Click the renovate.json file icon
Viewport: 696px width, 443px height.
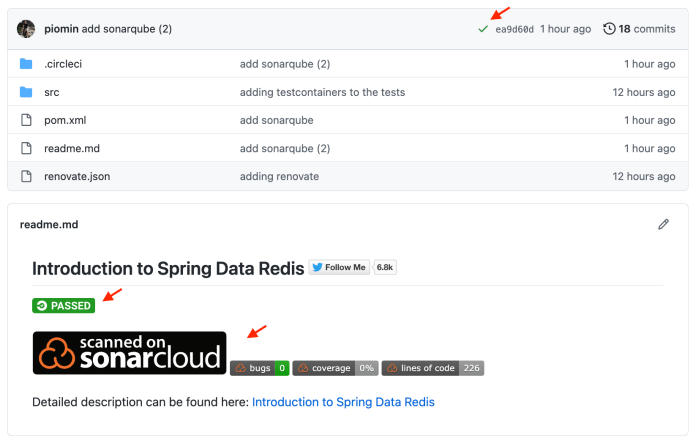[x=27, y=176]
